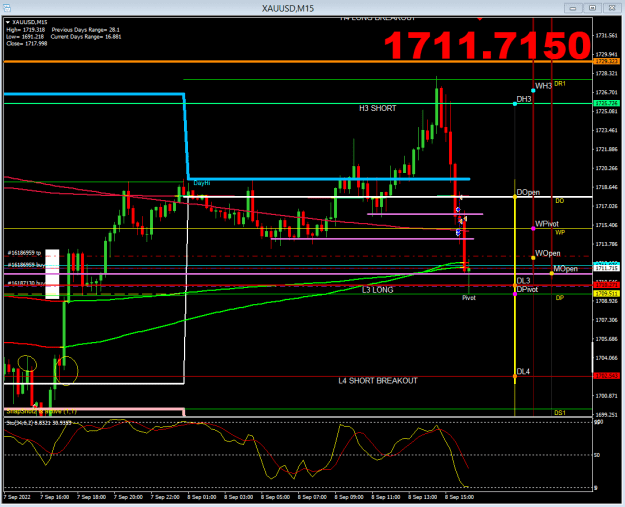Viewport: 625px width, 507px height.
Task: Click the 1731.561 value on price scale
Action: [x=606, y=35]
